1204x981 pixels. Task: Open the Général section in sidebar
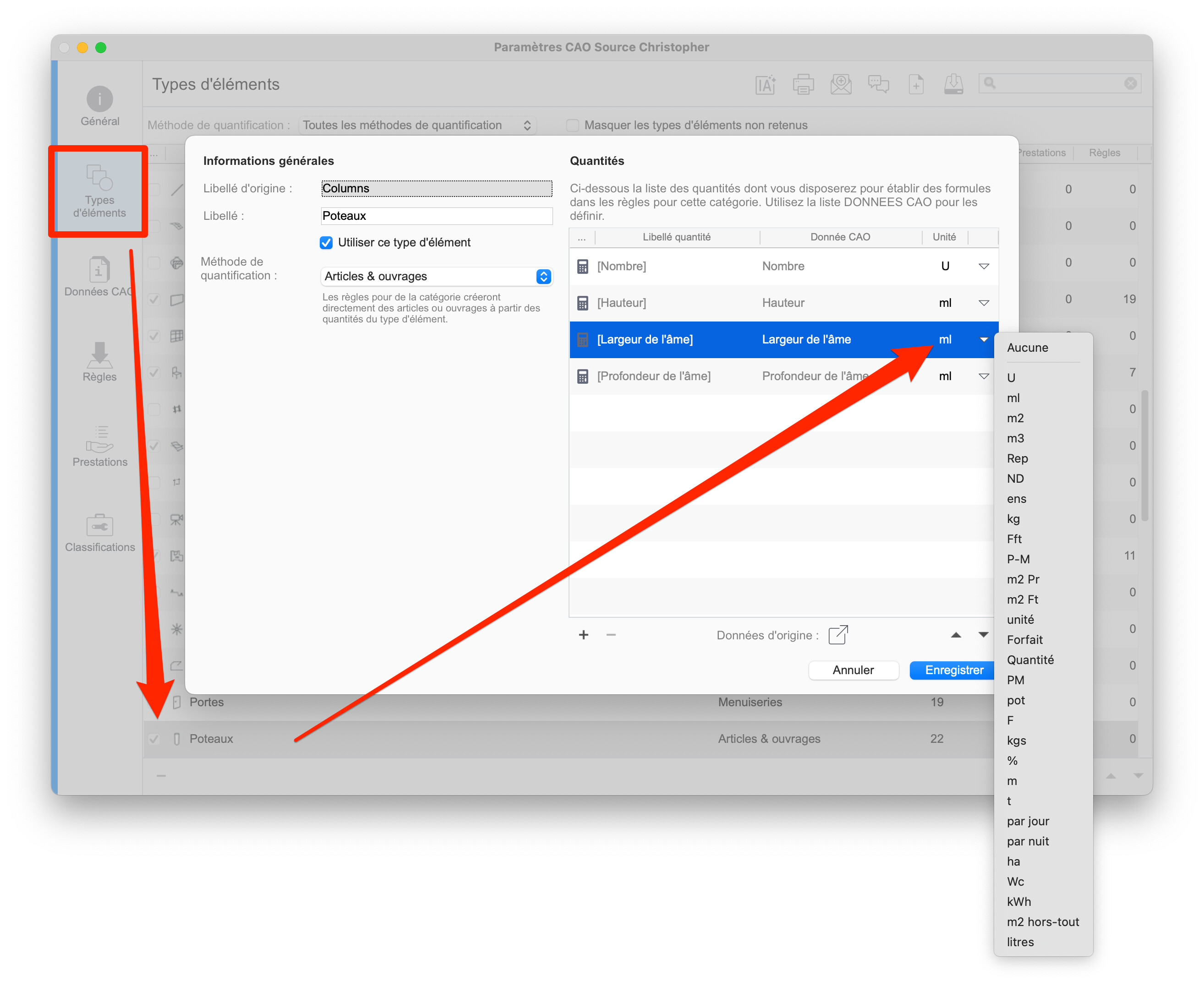[x=99, y=106]
